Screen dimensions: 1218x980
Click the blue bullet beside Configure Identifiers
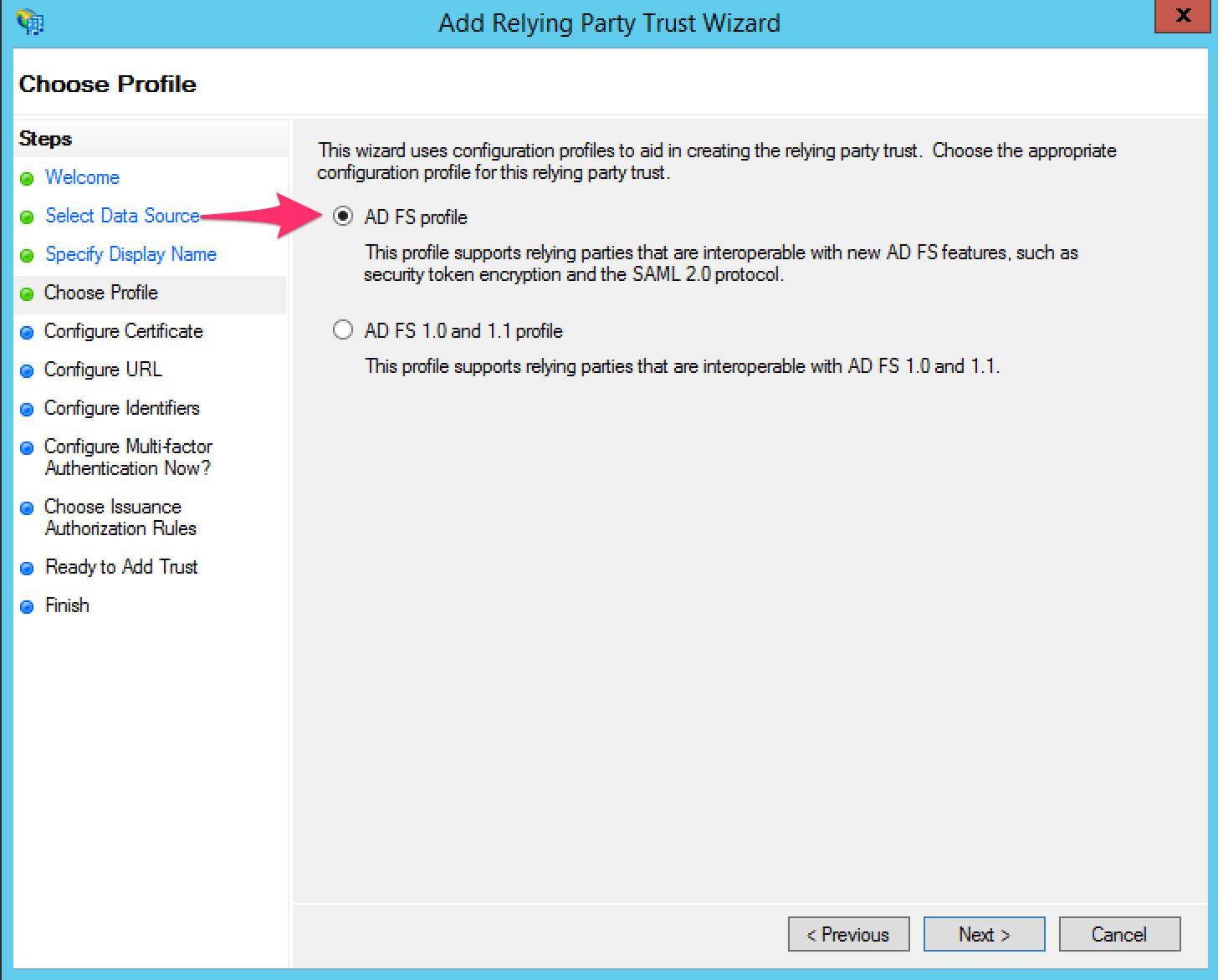27,409
